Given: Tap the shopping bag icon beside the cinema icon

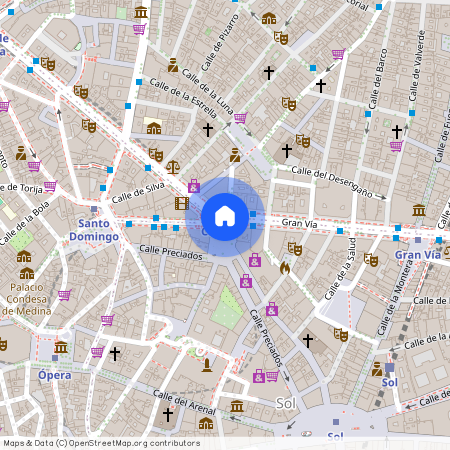Looking at the screenshot, I should [x=194, y=186].
